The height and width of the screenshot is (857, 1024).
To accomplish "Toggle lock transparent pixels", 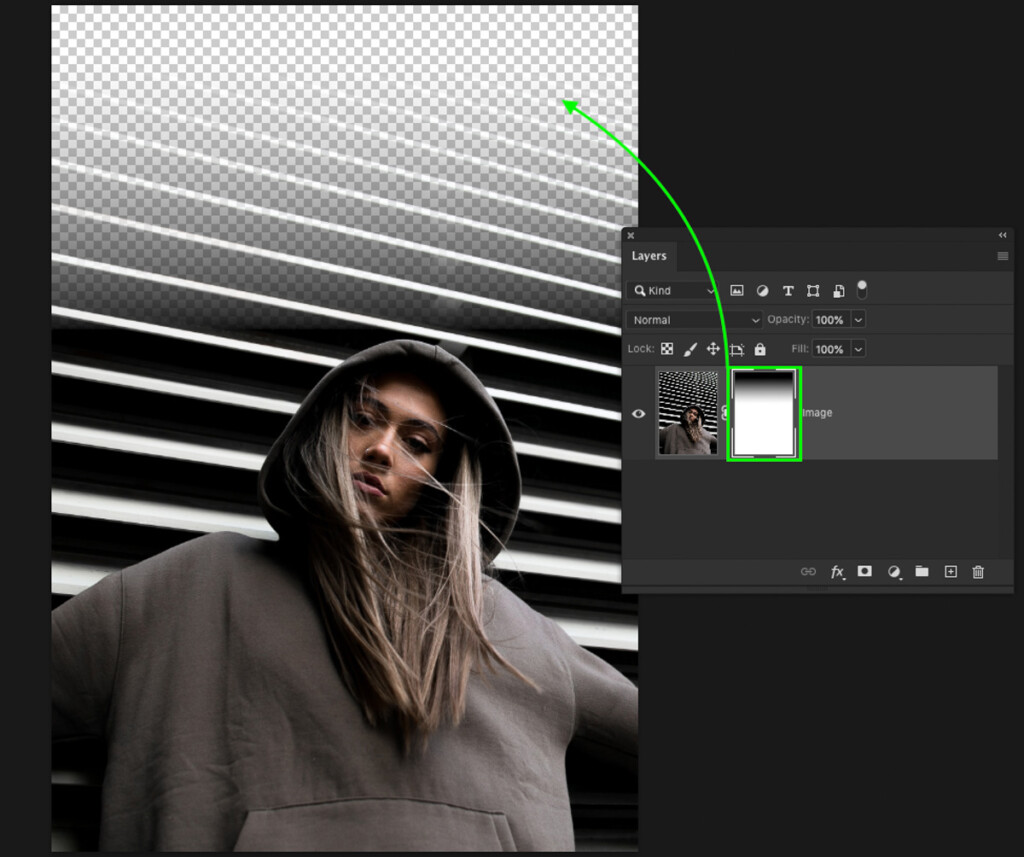I will [667, 349].
